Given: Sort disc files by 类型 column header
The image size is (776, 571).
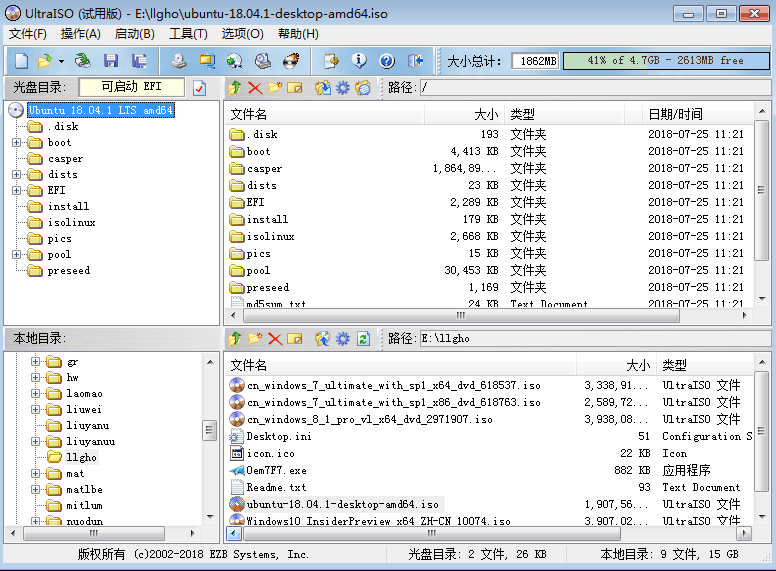Looking at the screenshot, I should tap(564, 114).
